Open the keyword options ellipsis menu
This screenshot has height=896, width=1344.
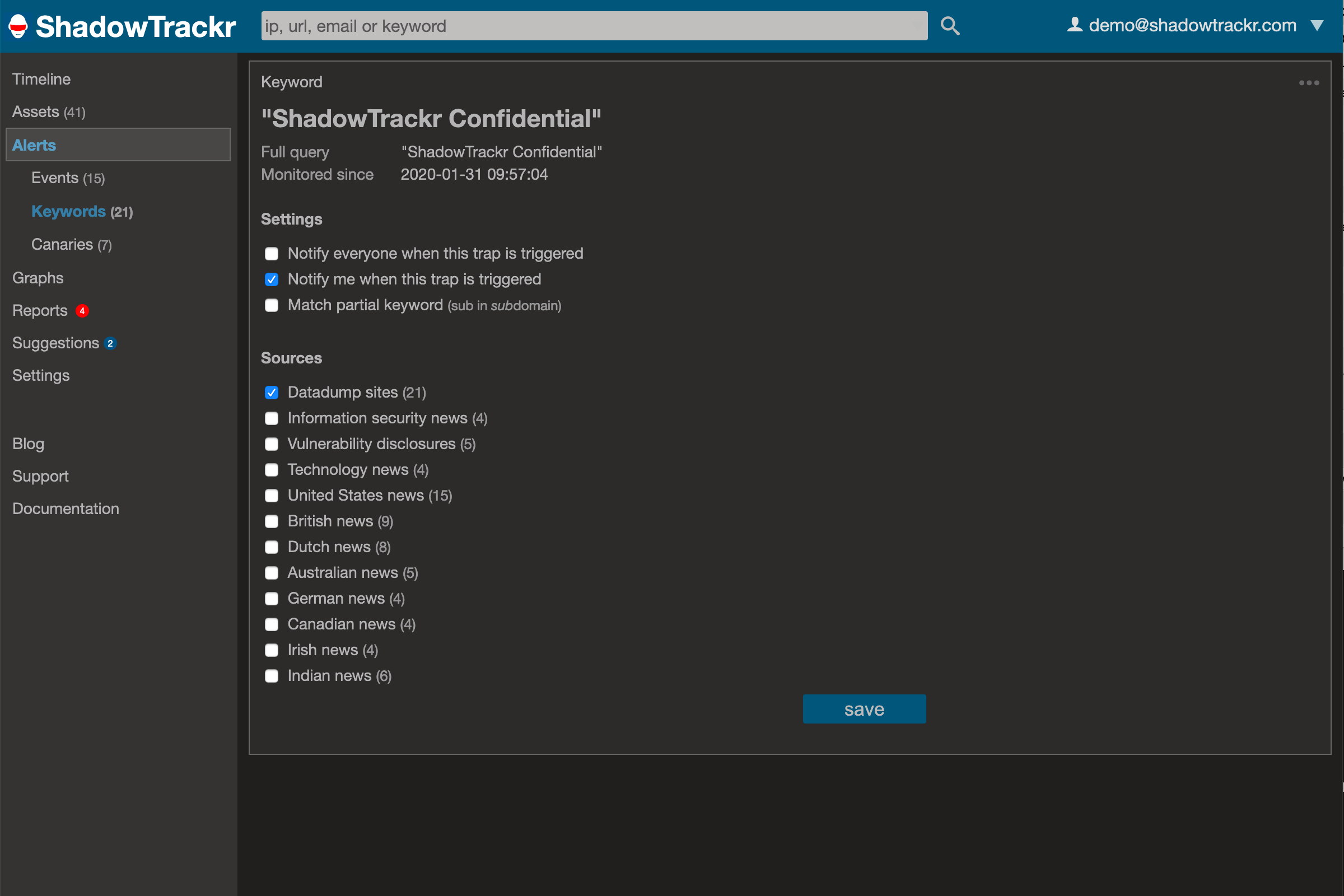point(1309,82)
